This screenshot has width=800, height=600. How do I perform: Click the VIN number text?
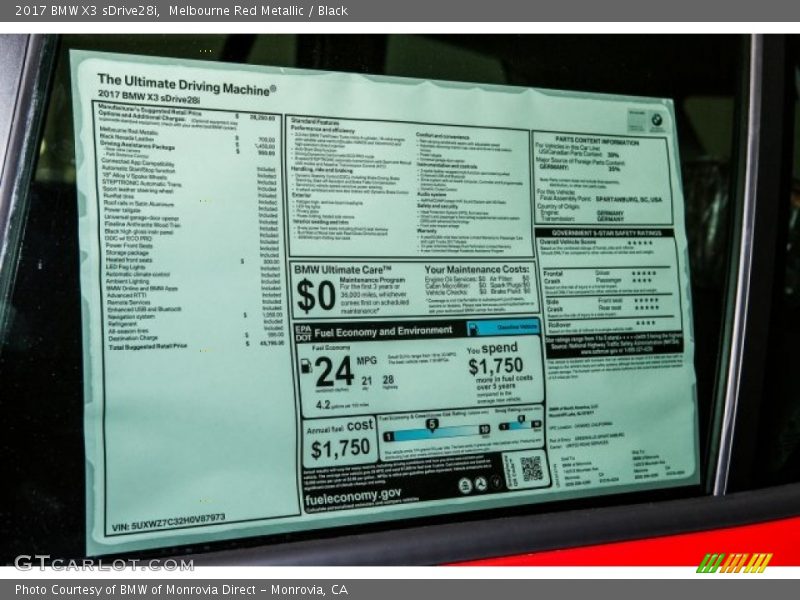pyautogui.click(x=168, y=522)
